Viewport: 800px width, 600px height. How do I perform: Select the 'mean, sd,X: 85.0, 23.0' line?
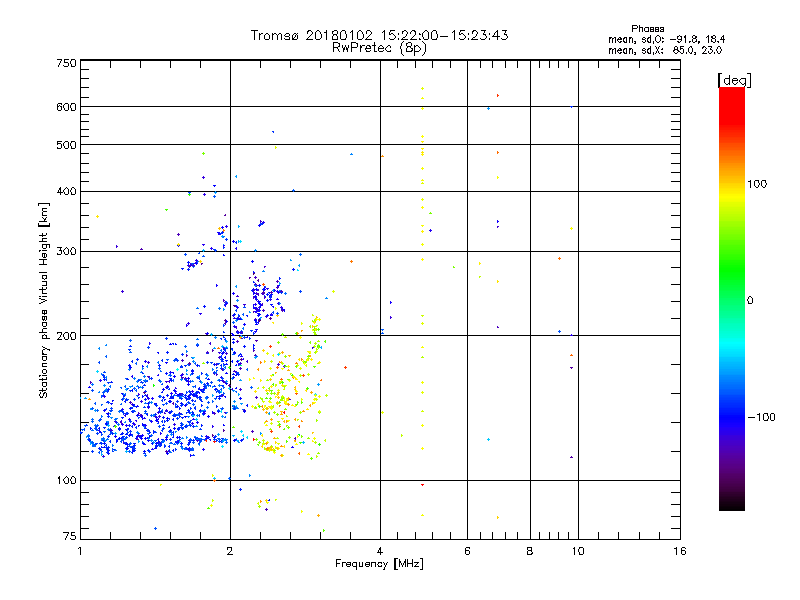665,50
